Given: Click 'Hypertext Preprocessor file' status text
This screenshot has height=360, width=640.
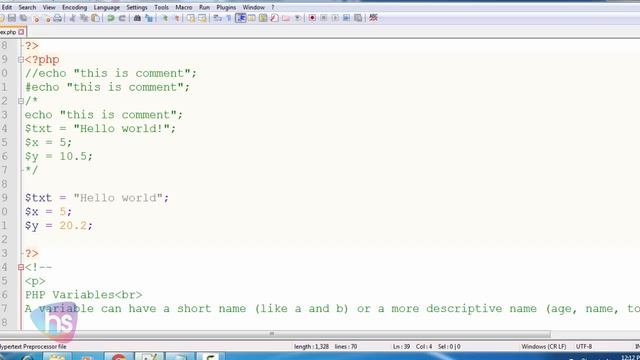Looking at the screenshot, I should [x=33, y=347].
